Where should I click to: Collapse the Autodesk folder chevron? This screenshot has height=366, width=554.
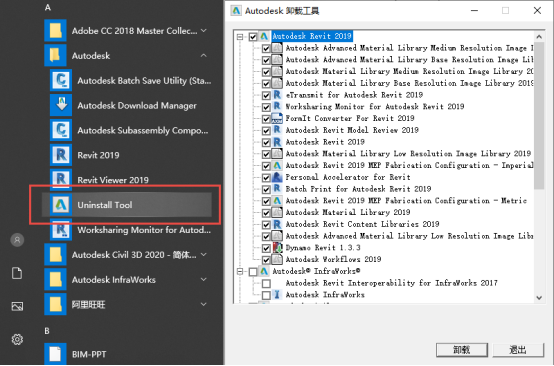[x=204, y=55]
